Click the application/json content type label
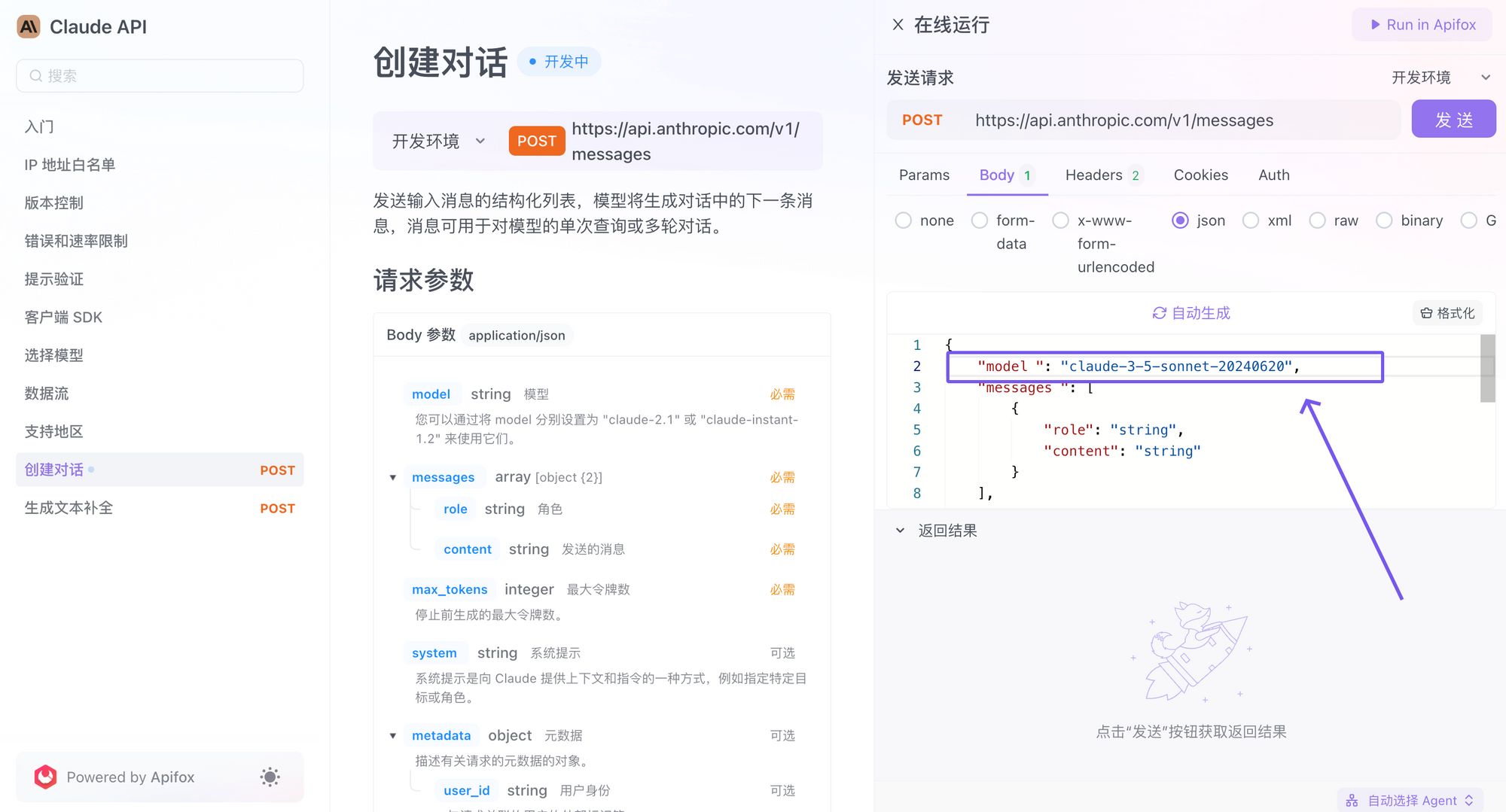This screenshot has width=1506, height=812. click(517, 336)
